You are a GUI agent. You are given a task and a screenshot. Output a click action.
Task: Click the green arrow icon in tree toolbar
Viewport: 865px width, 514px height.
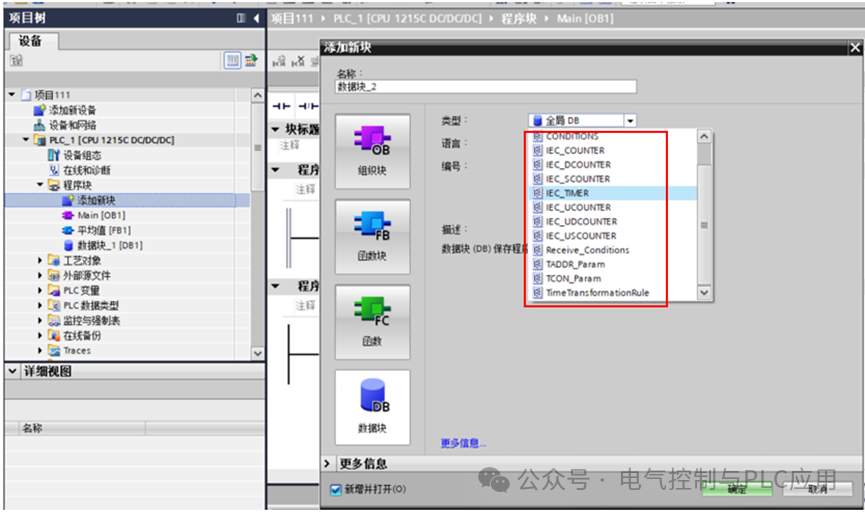(x=252, y=60)
